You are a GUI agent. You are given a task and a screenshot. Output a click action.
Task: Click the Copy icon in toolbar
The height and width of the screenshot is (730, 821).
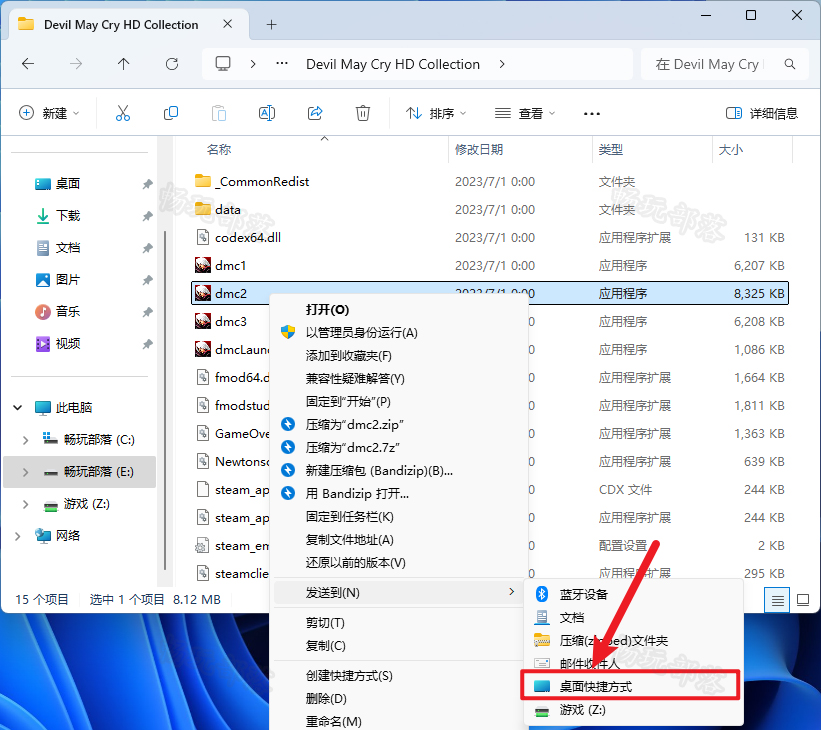[x=171, y=113]
